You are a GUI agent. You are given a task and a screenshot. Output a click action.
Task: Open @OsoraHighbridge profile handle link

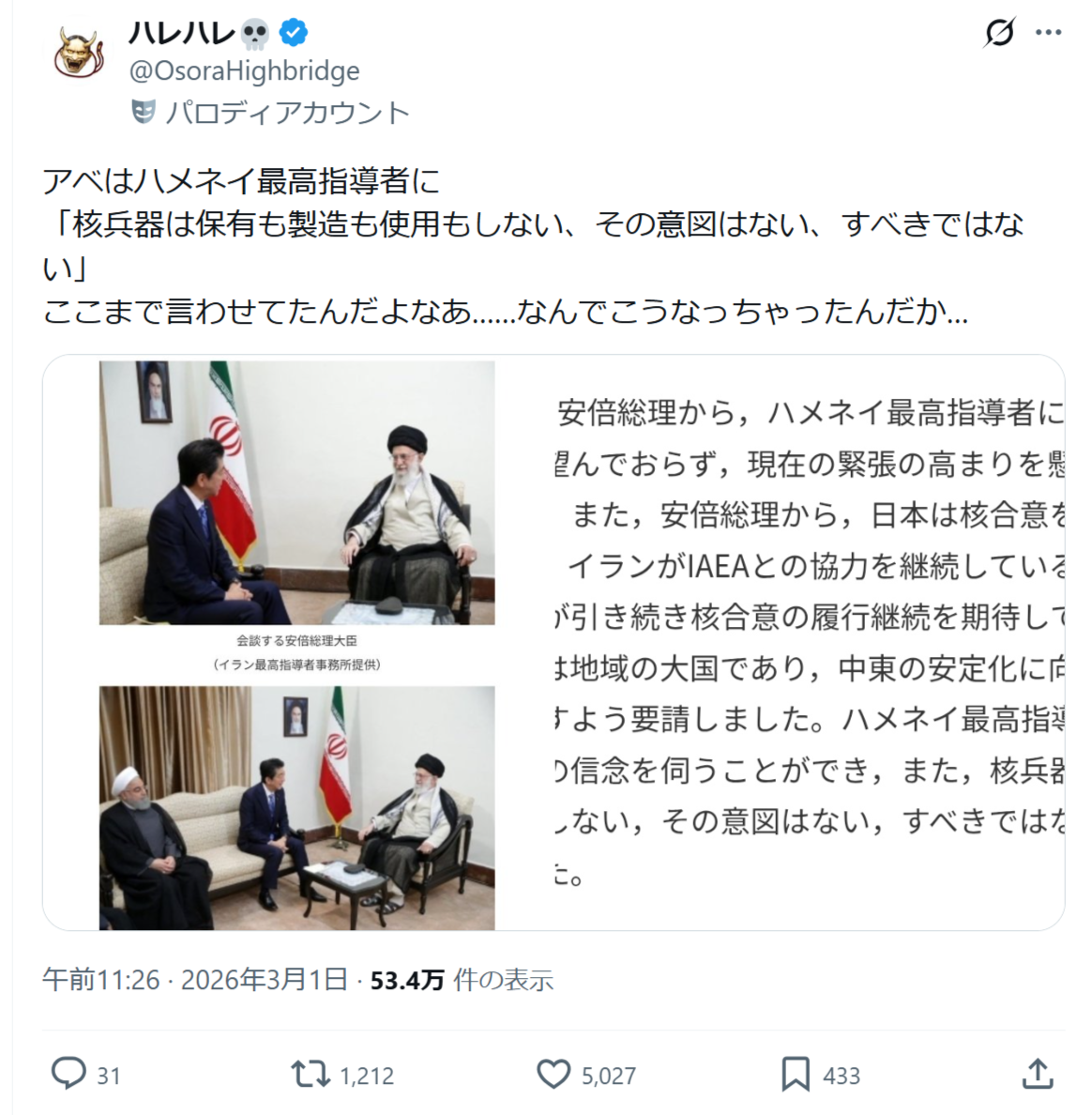coord(244,70)
